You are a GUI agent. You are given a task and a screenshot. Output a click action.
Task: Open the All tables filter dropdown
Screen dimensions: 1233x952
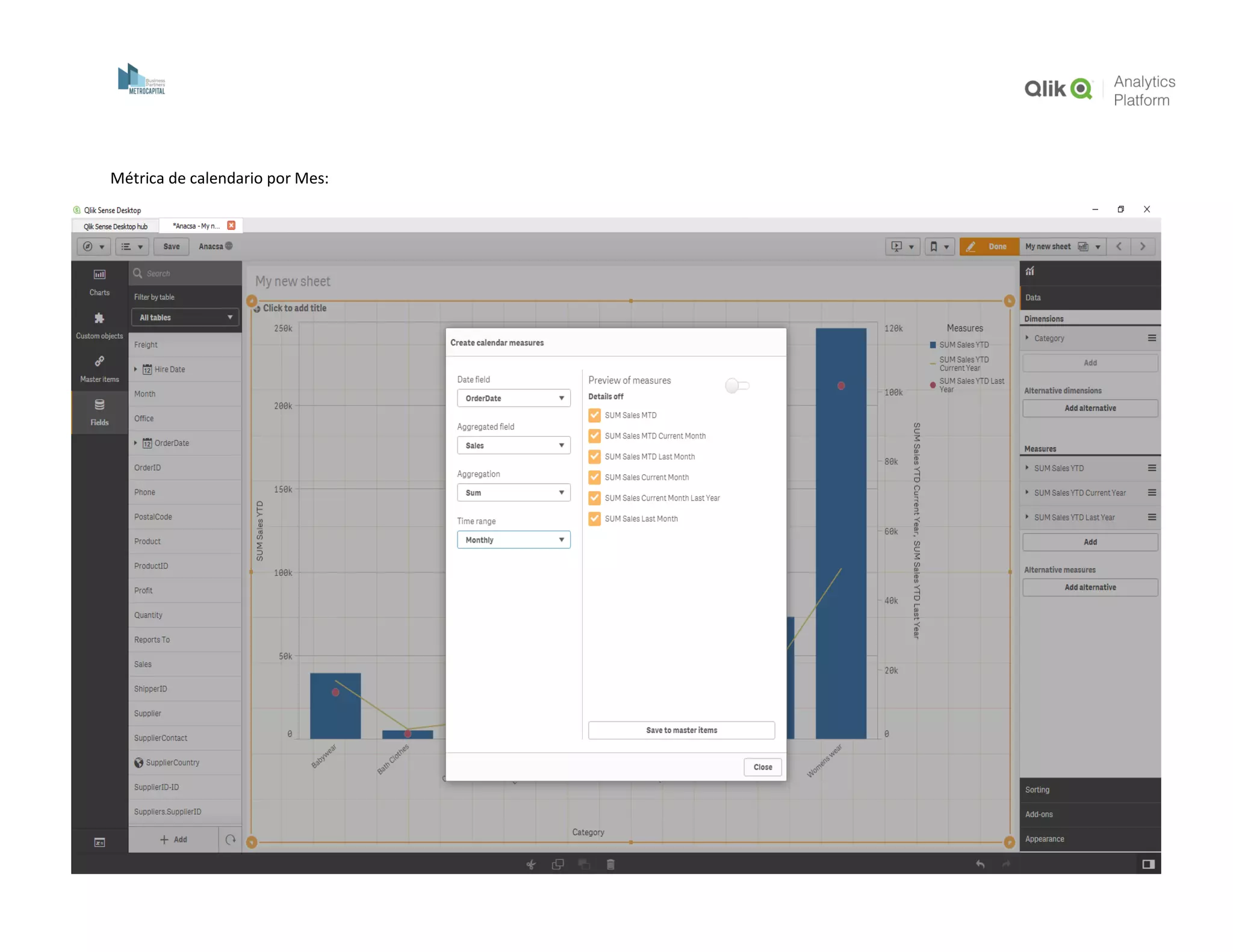pyautogui.click(x=185, y=318)
